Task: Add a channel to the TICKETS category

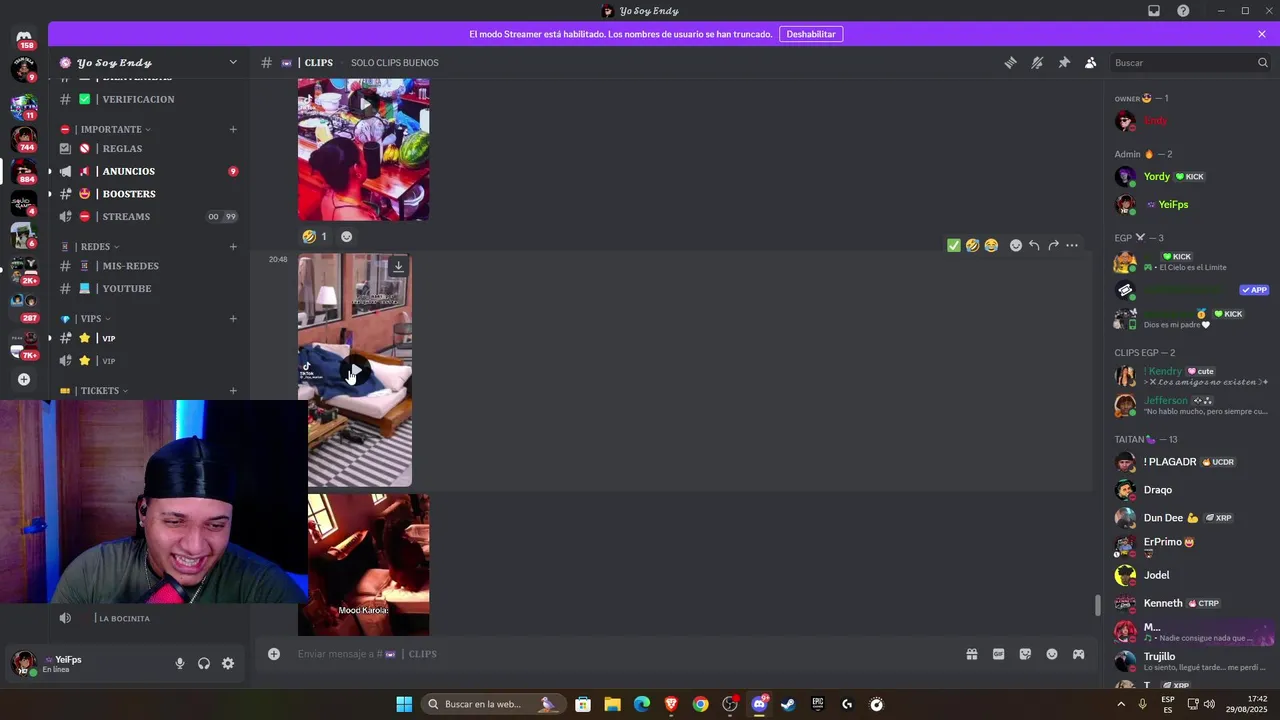Action: click(233, 390)
